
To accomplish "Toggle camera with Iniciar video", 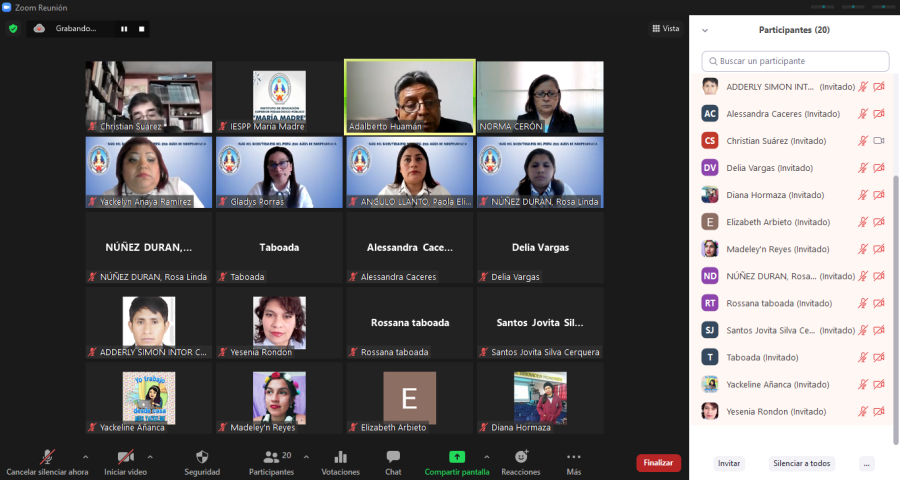I will tap(125, 457).
